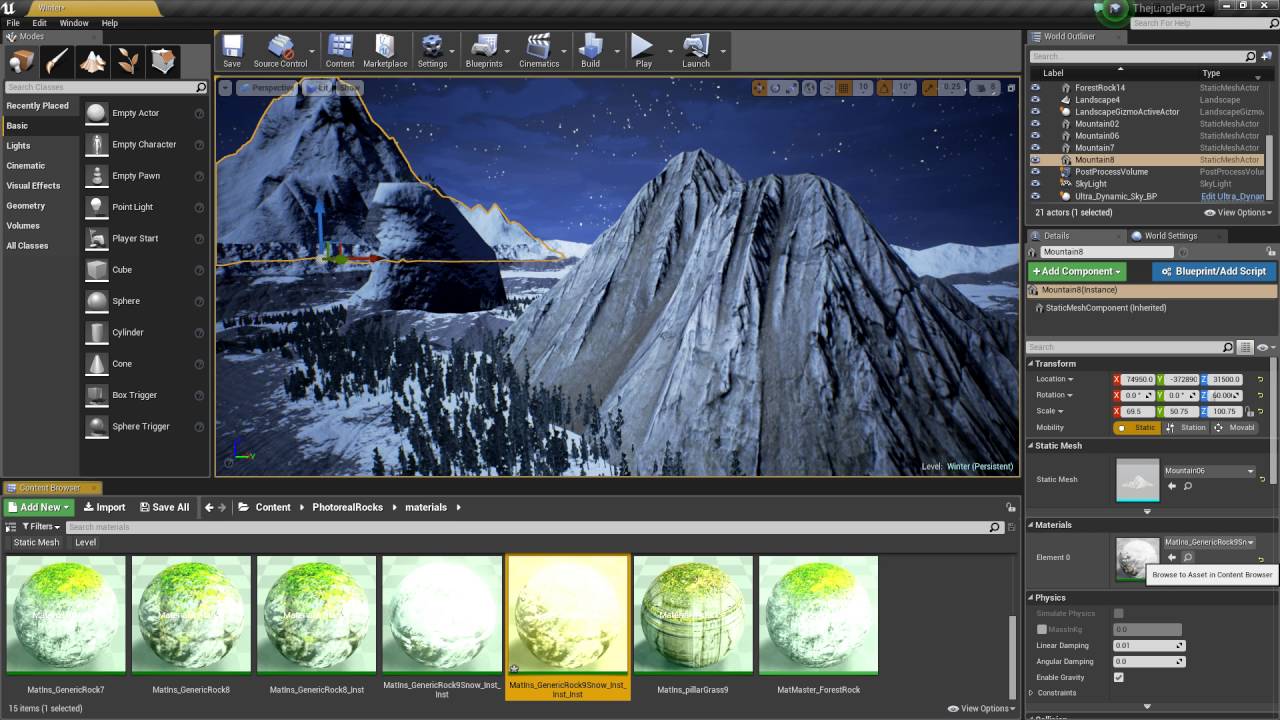The image size is (1280, 720).
Task: Start the level with the Play button
Action: coord(643,51)
